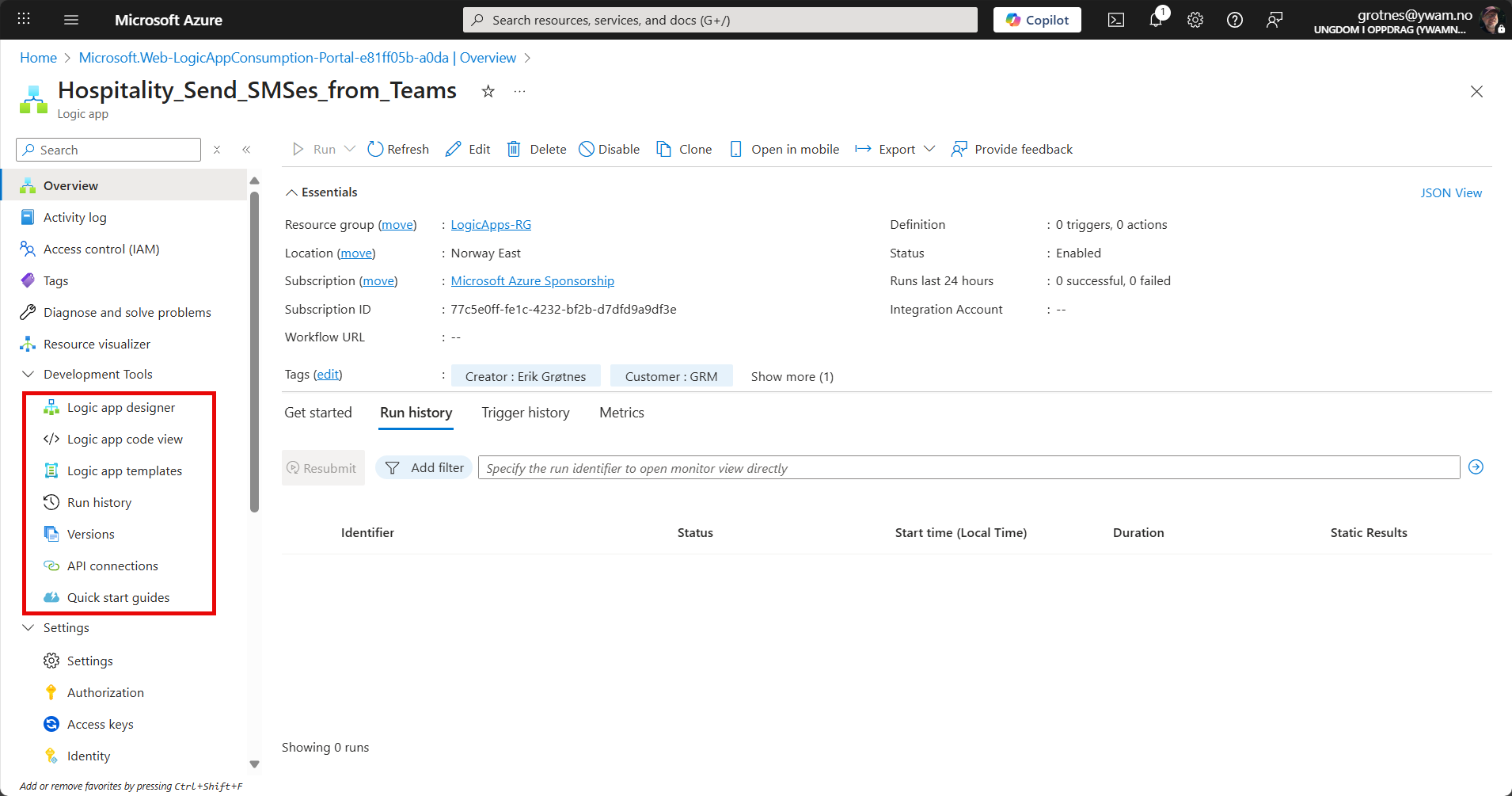Viewport: 1512px width, 796px height.
Task: Click the go arrow beside run identifier
Action: 1476,467
